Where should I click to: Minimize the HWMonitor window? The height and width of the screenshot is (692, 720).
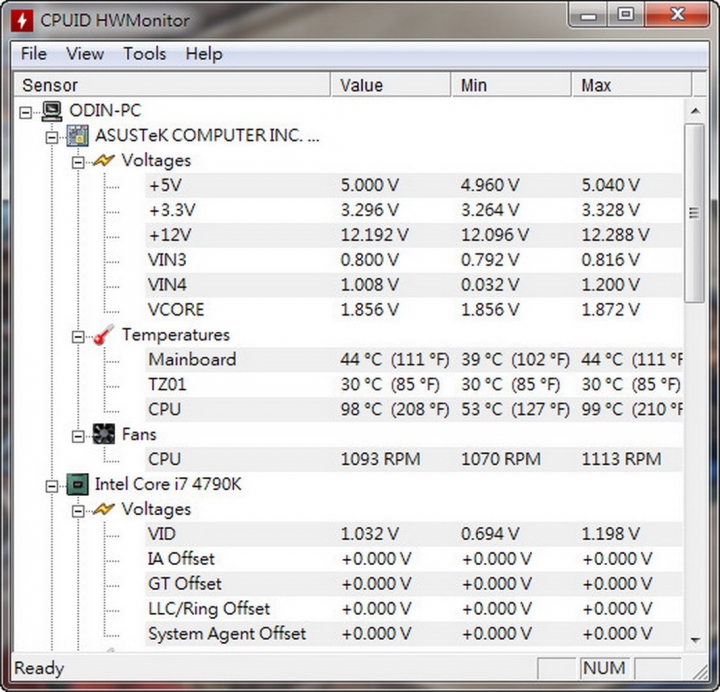point(588,14)
